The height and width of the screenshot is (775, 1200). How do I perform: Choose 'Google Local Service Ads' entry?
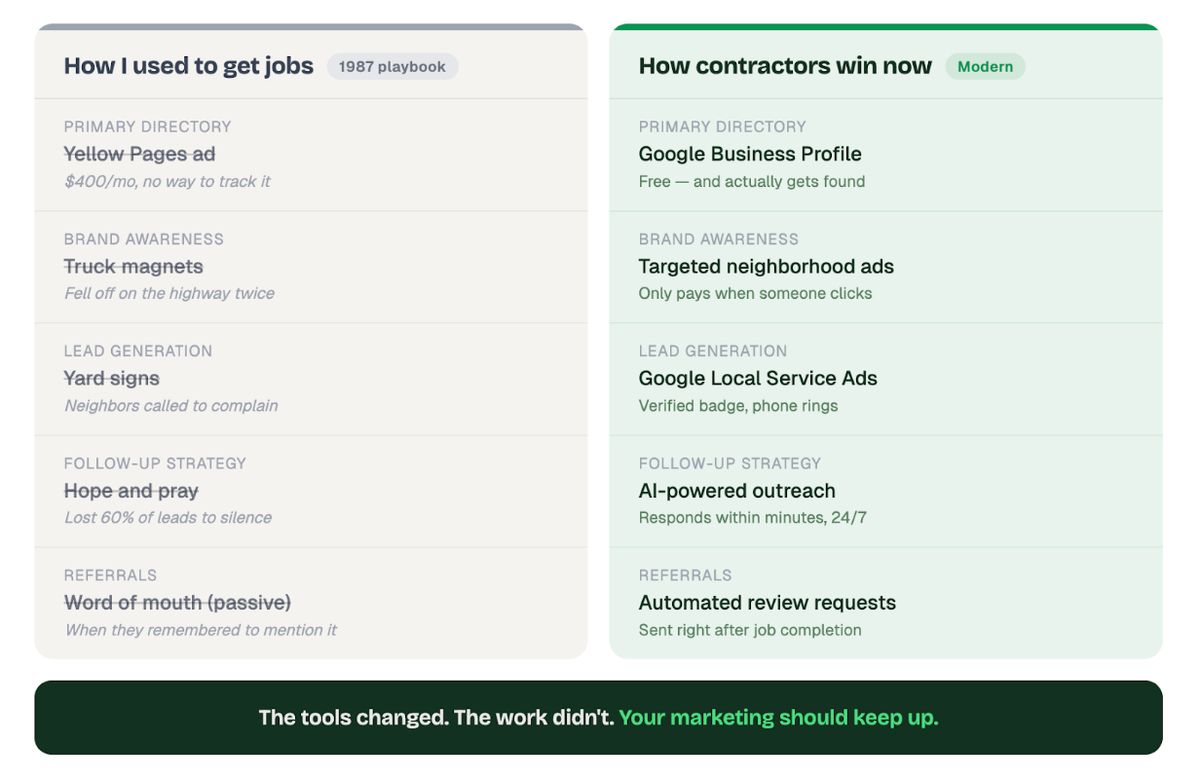758,379
